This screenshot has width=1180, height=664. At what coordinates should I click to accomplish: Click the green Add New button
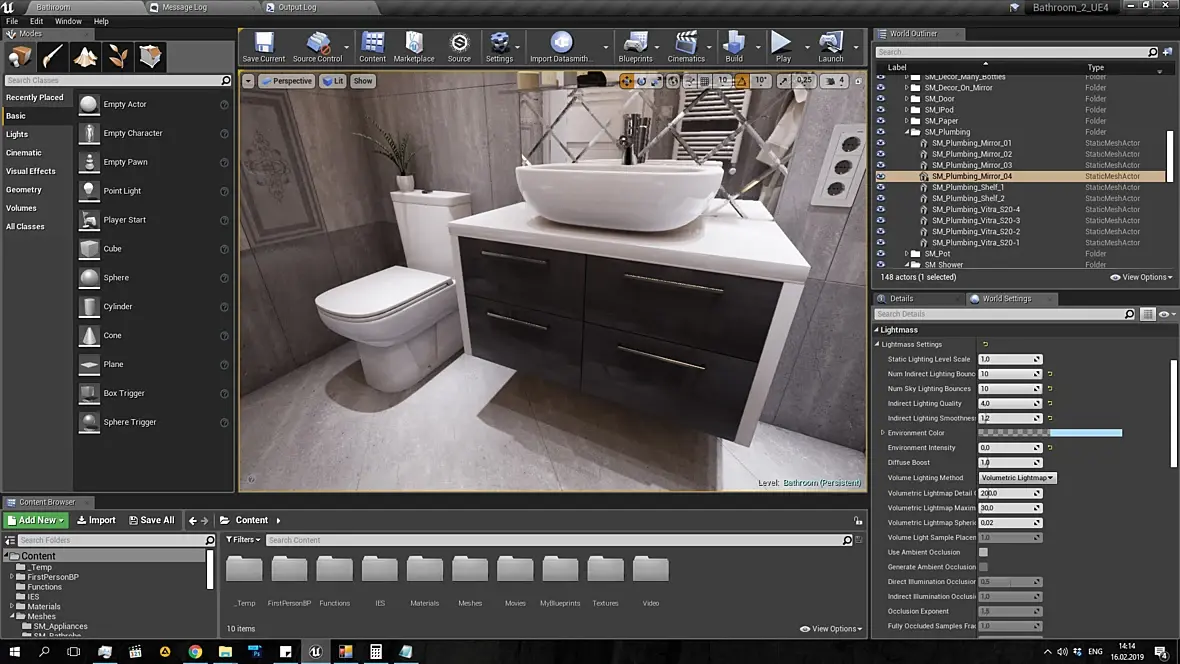pyautogui.click(x=35, y=520)
